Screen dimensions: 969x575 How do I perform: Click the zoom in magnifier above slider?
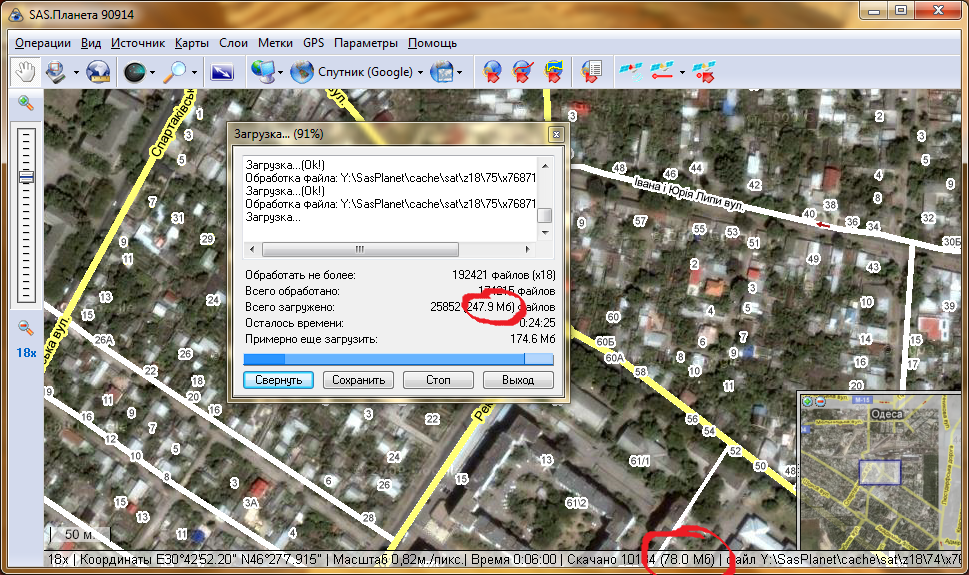pos(26,103)
